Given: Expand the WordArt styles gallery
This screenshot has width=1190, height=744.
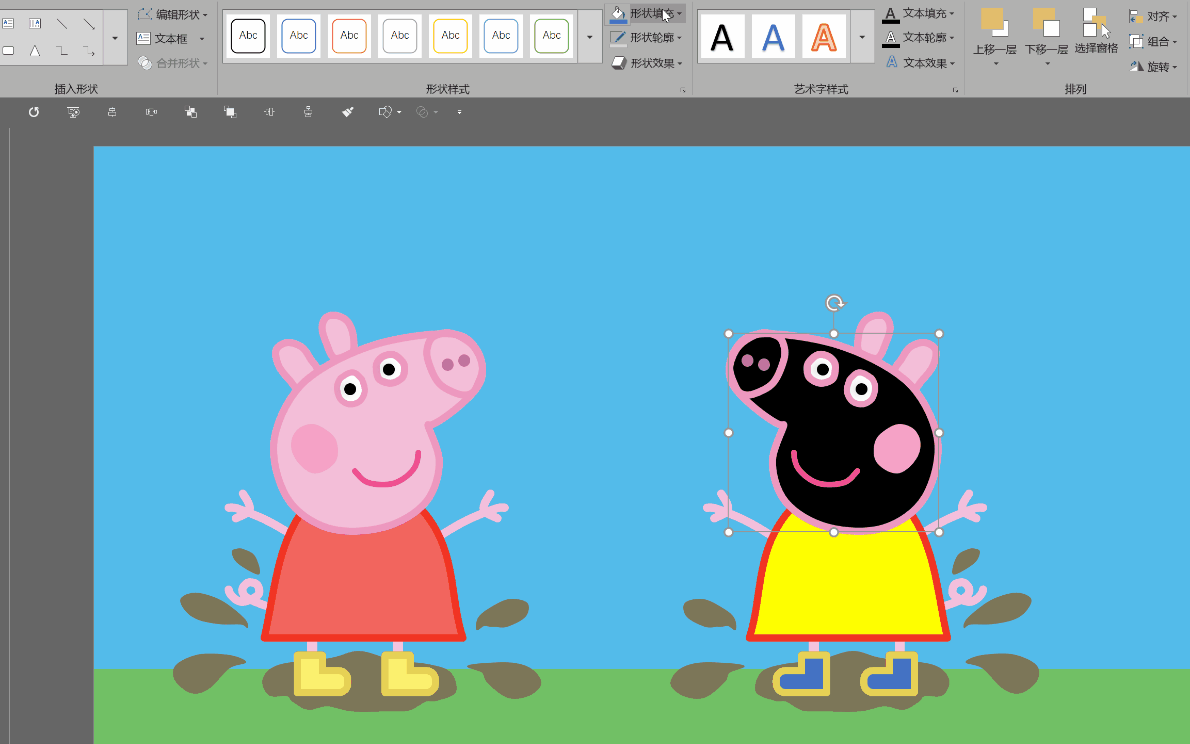Looking at the screenshot, I should point(862,37).
